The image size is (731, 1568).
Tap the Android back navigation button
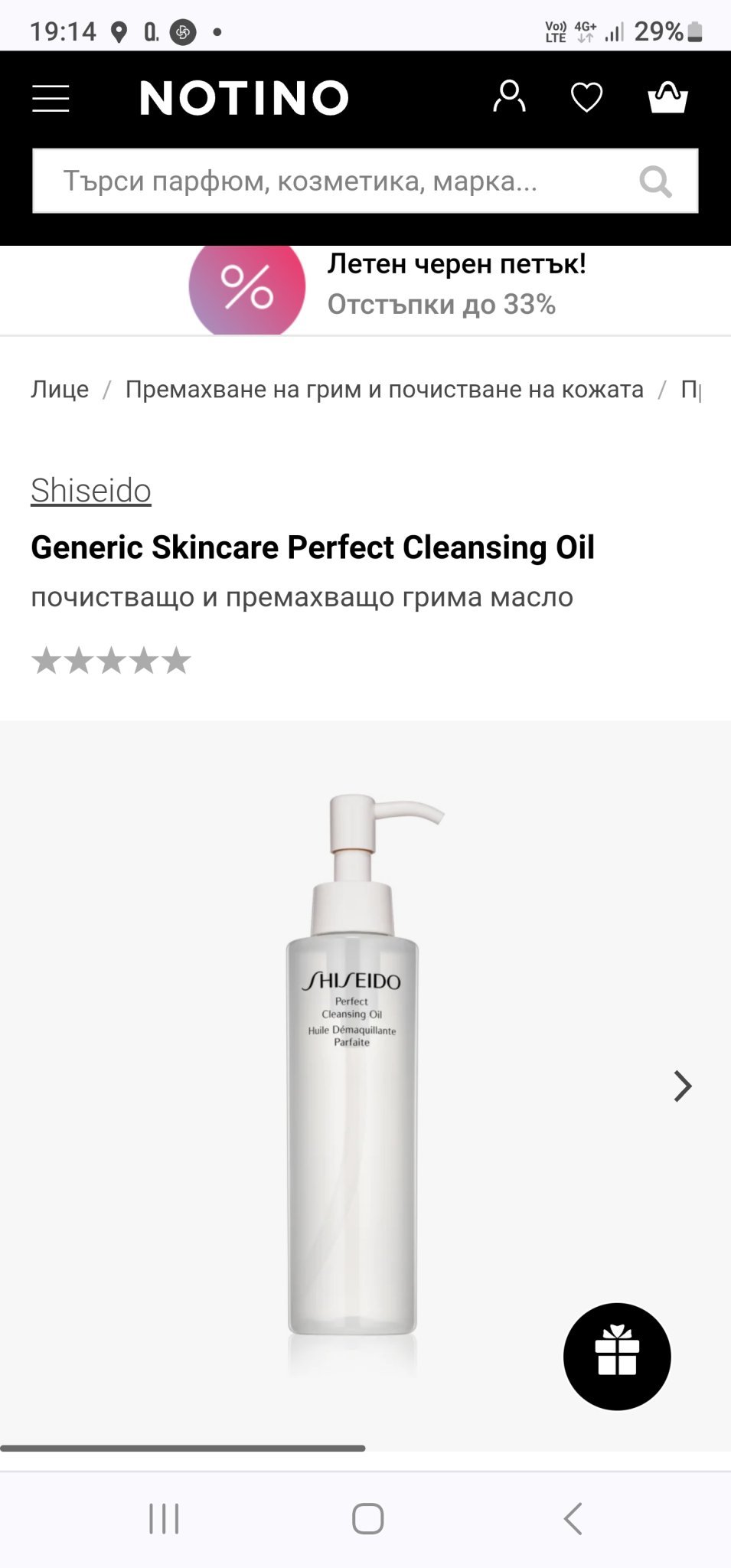click(573, 1518)
